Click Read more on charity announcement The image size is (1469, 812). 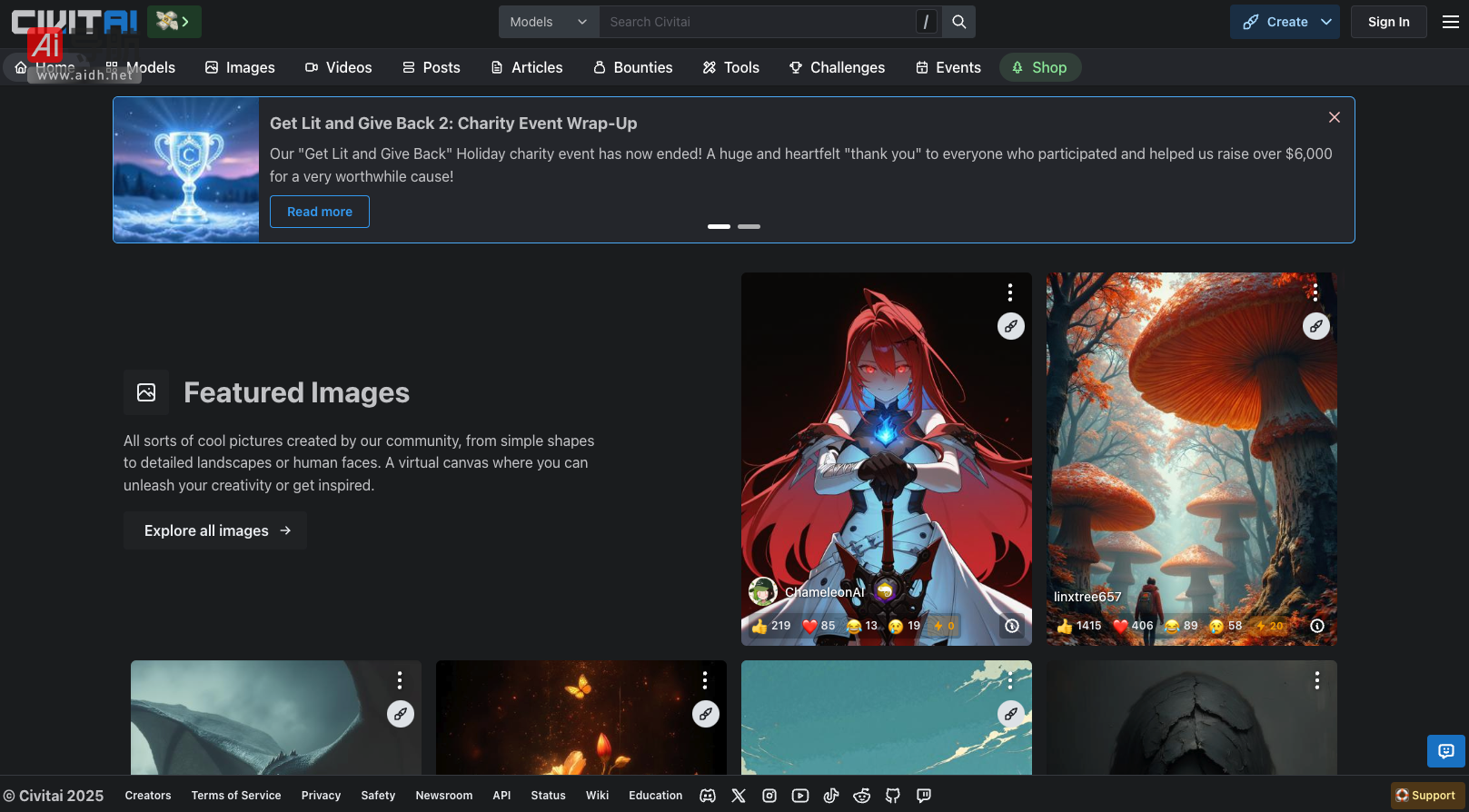coord(320,212)
